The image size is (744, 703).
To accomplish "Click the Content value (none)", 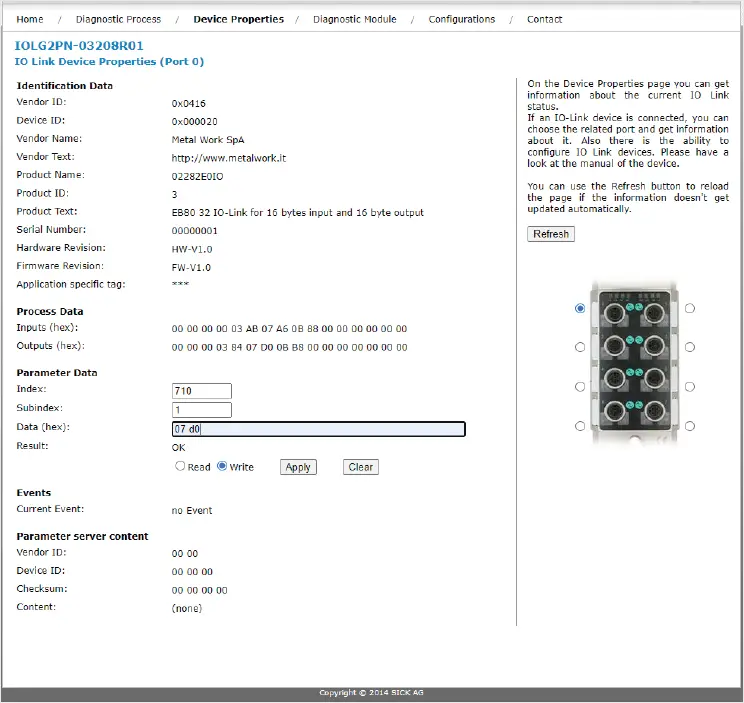I will click(186, 608).
